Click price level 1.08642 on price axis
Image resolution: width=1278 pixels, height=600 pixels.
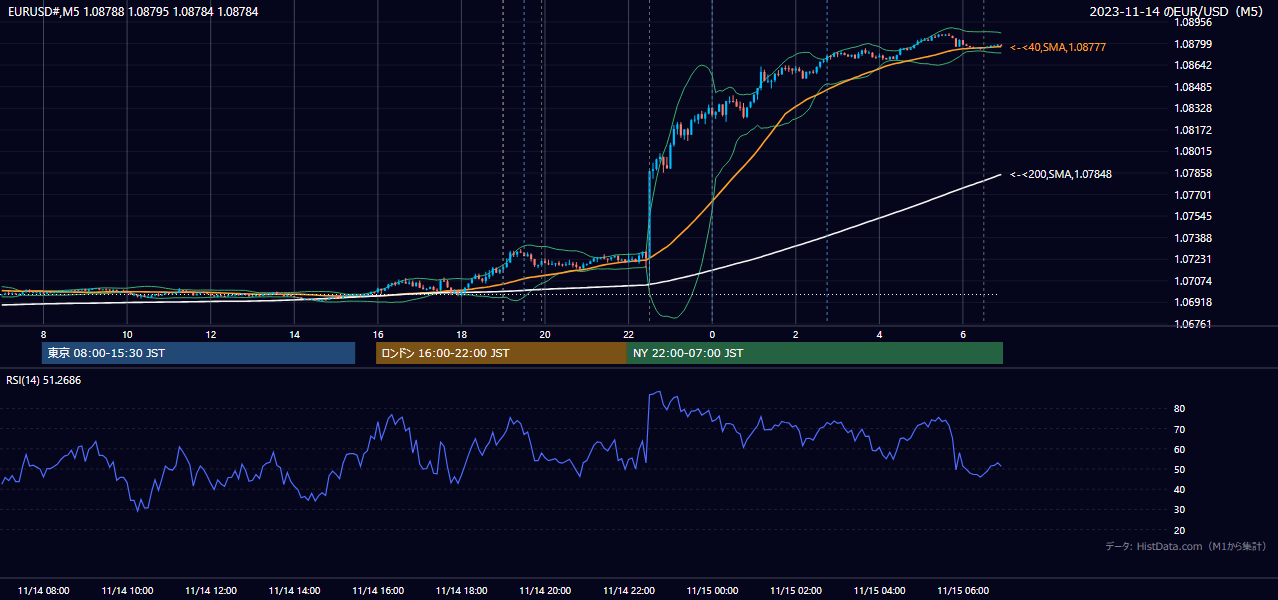click(x=1193, y=65)
